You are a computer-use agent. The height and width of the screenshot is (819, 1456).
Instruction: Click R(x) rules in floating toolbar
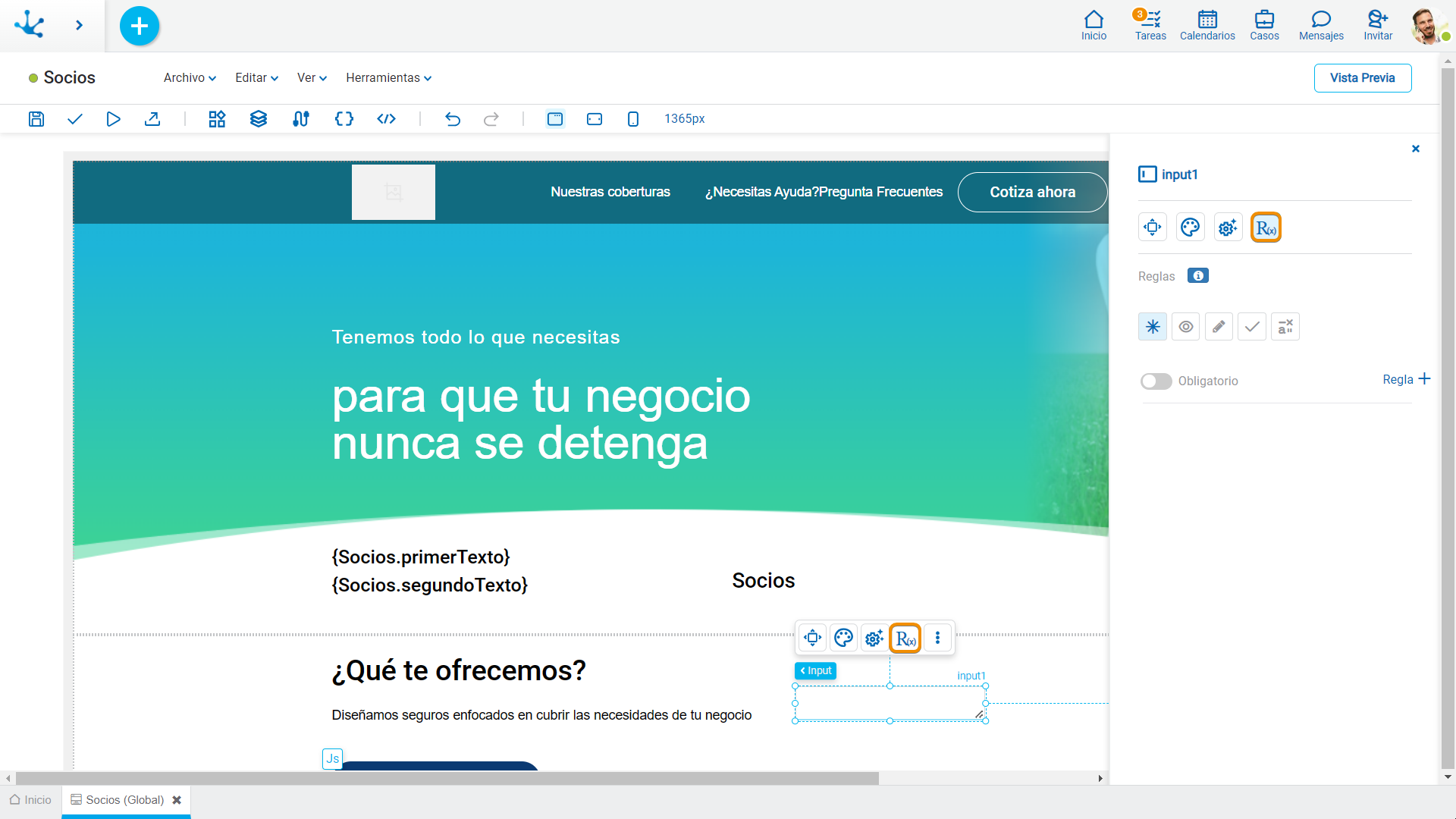(x=905, y=639)
